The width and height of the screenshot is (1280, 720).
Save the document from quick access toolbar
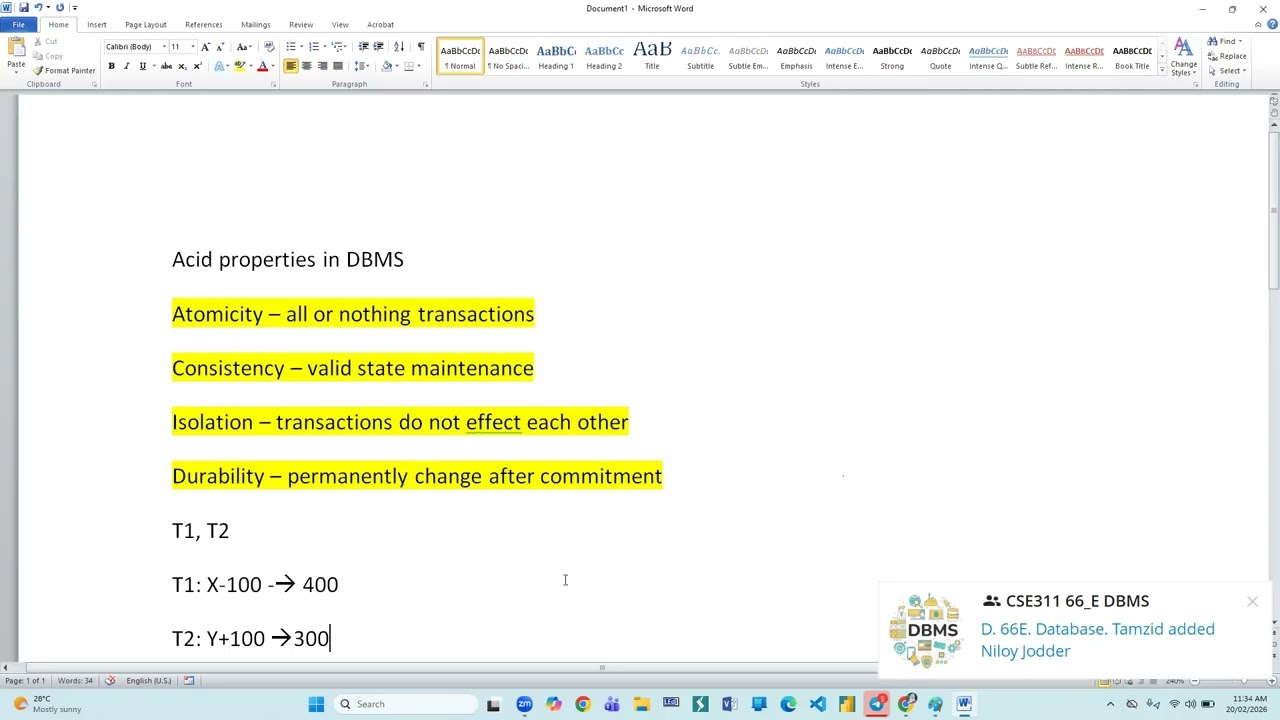(x=24, y=8)
